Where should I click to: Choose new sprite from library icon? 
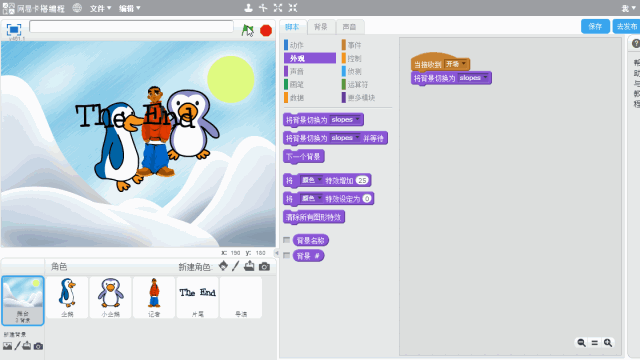(x=223, y=266)
